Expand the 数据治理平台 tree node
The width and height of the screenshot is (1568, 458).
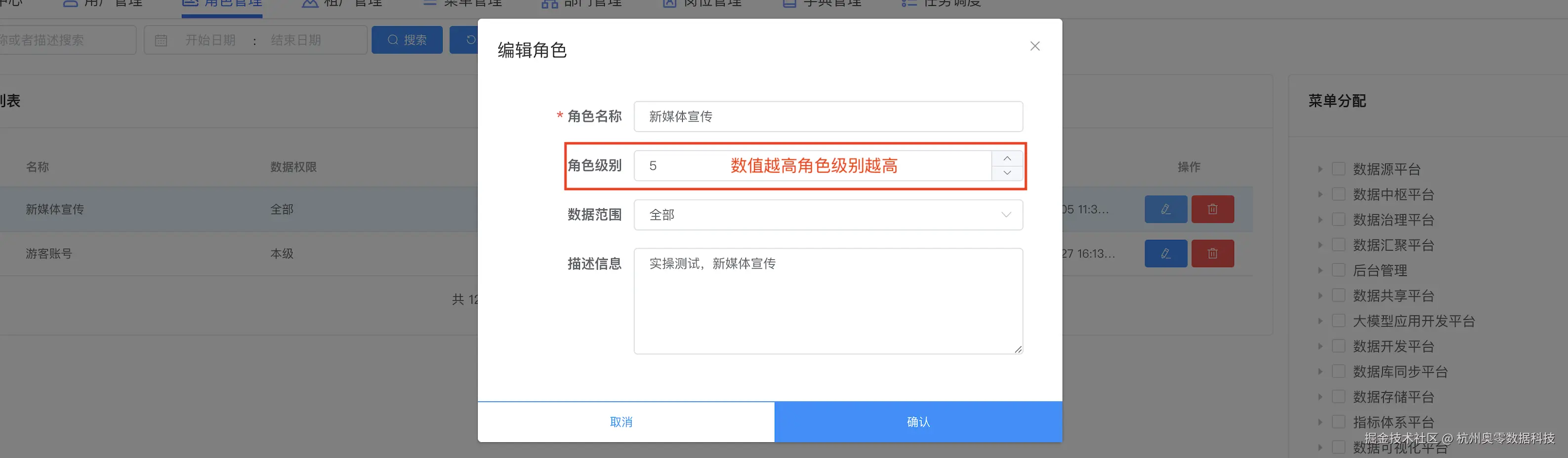[1320, 220]
